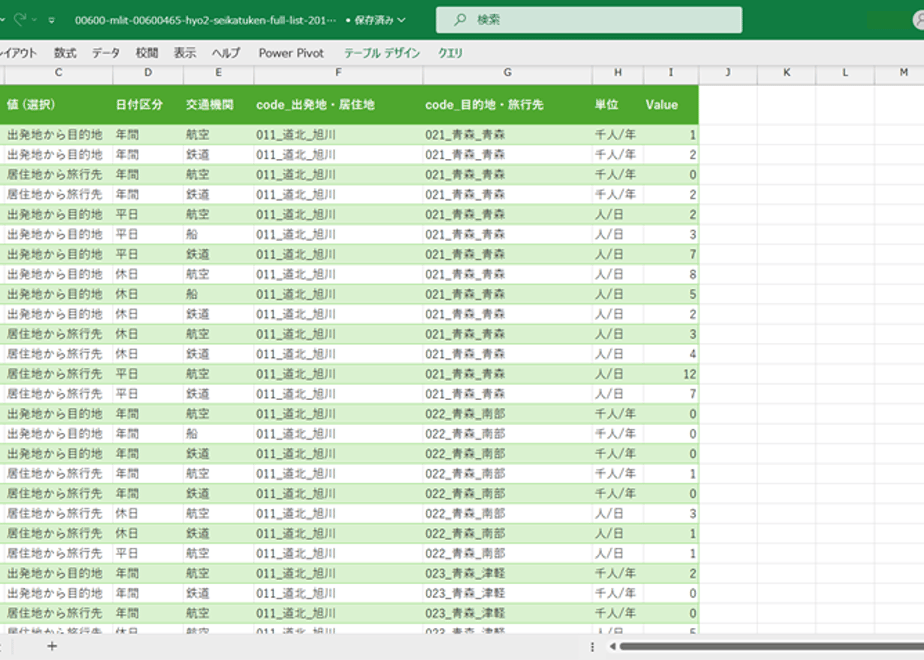Click the 単位 table header cell
The width and height of the screenshot is (924, 660).
click(x=618, y=105)
